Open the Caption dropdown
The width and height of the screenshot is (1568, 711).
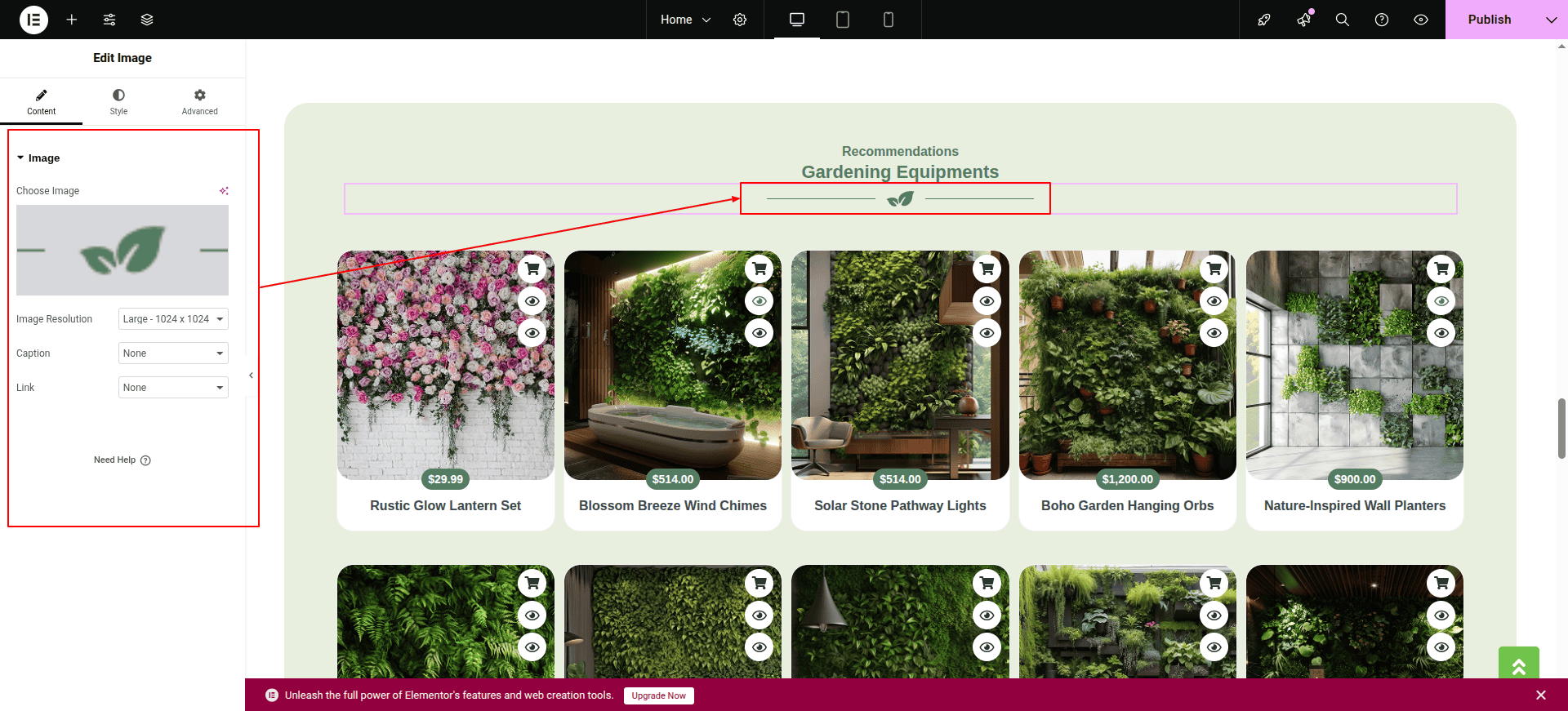(x=173, y=353)
